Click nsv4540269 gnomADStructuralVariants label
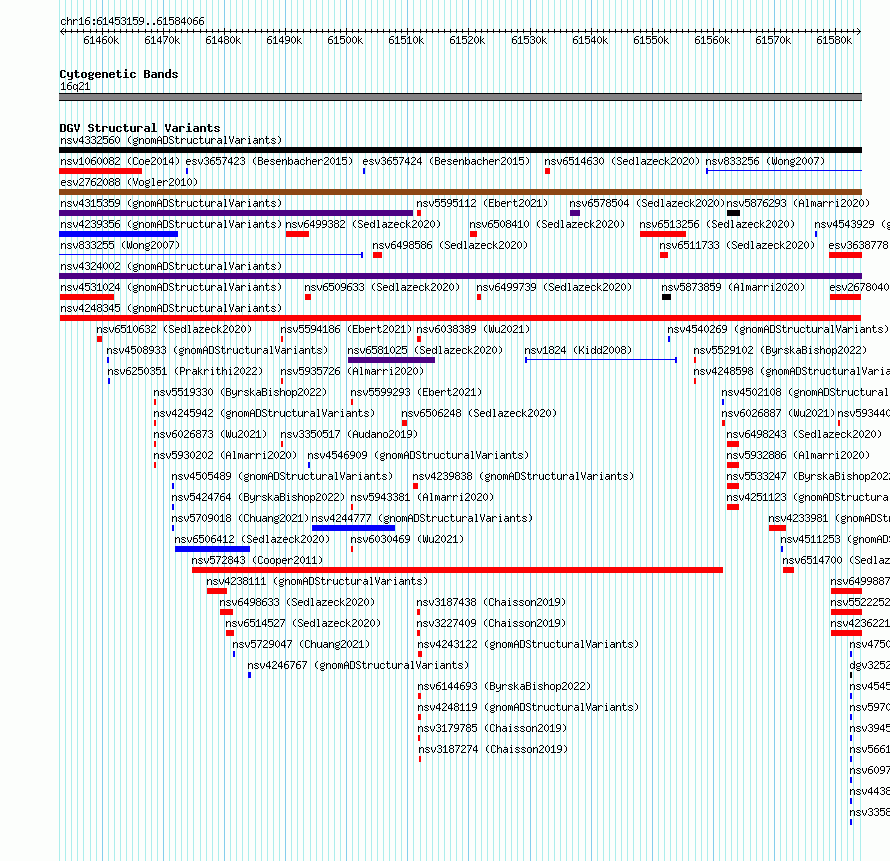890x861 pixels. click(x=778, y=329)
